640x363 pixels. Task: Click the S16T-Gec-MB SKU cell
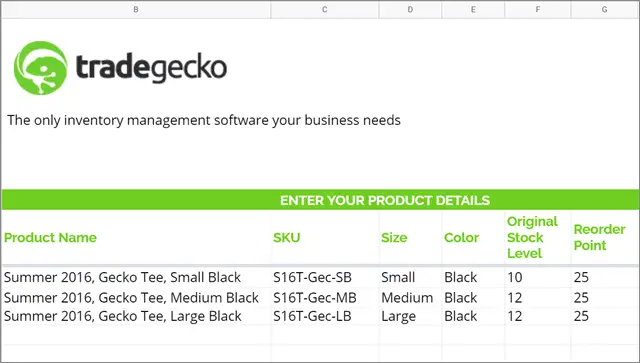pyautogui.click(x=324, y=297)
